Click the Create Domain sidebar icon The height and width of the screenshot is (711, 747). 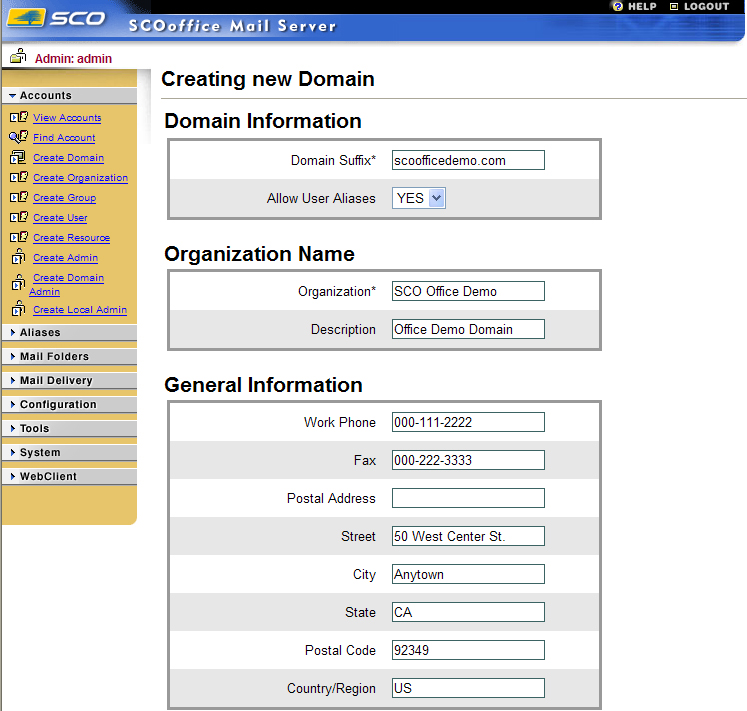(x=18, y=158)
